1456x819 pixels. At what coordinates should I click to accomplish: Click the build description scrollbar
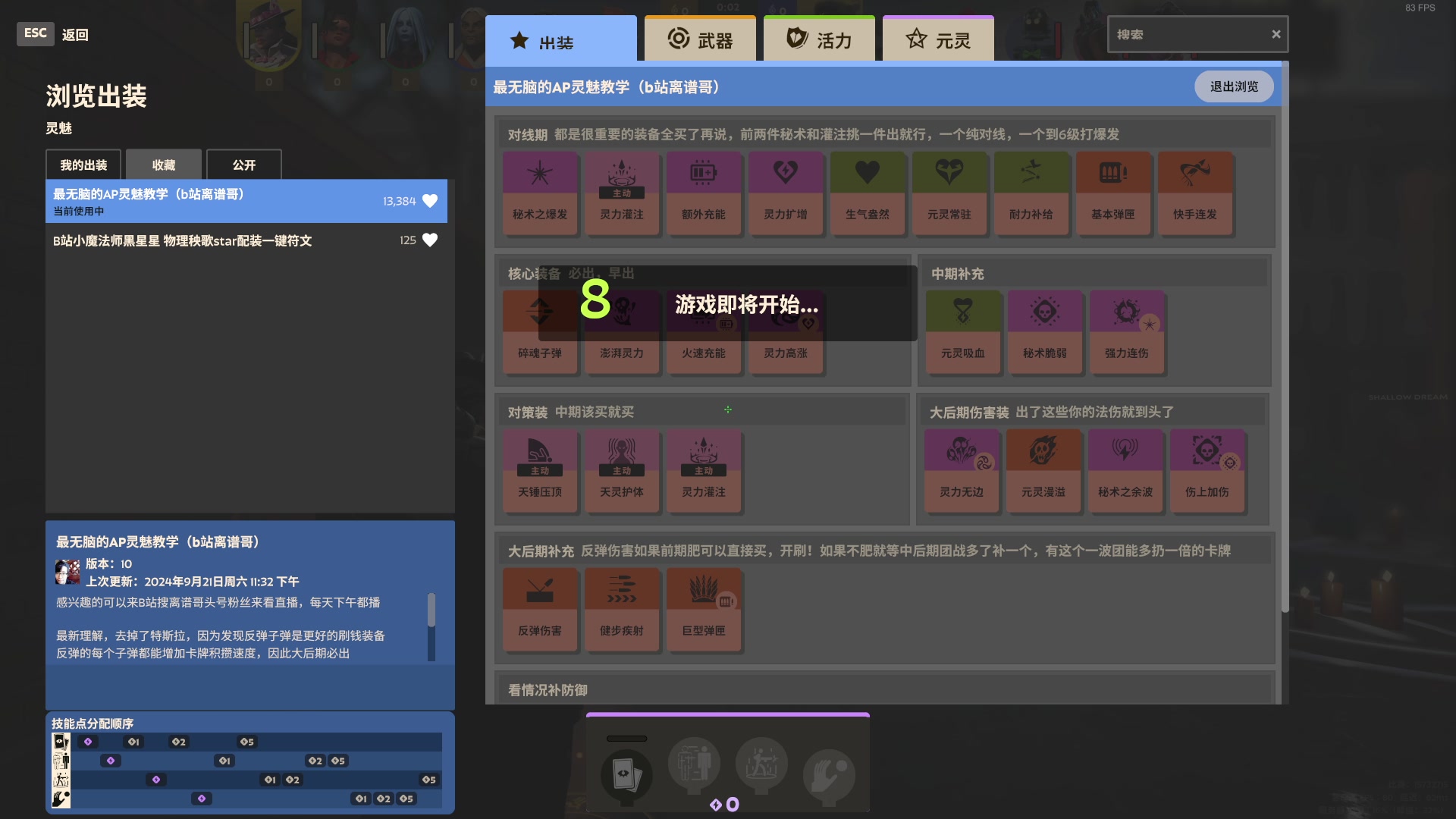click(431, 626)
